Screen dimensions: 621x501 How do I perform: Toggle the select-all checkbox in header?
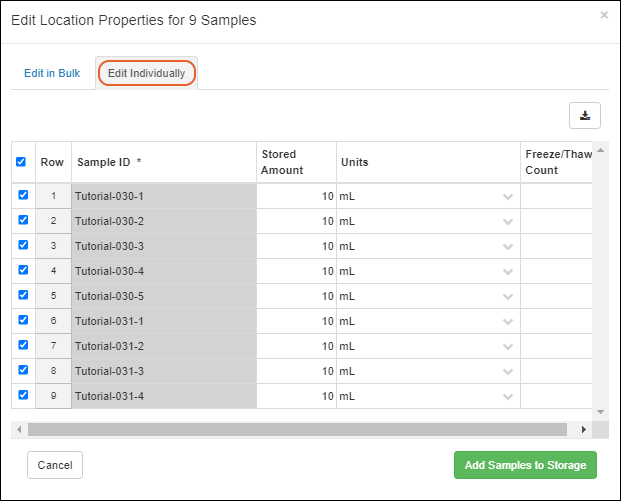(x=21, y=162)
